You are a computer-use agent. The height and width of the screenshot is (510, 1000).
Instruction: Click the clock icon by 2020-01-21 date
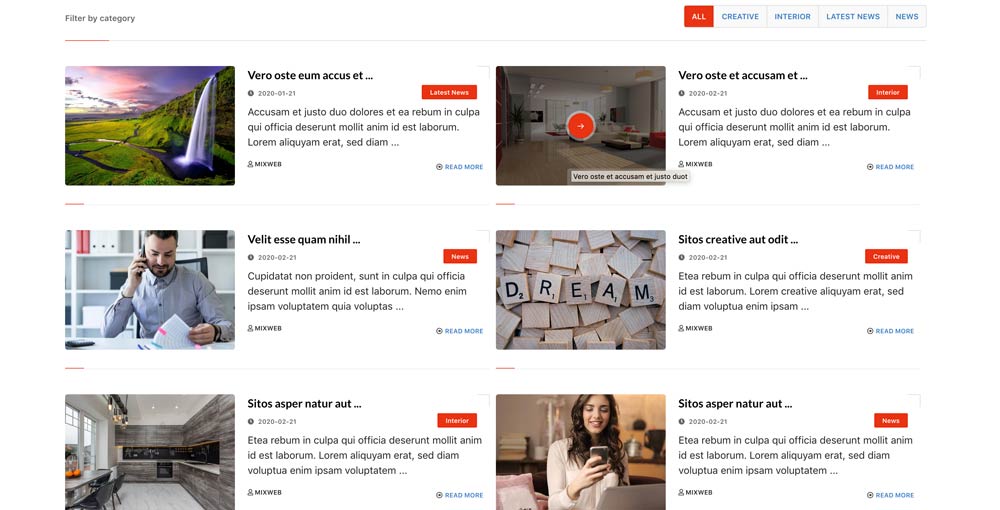tap(251, 93)
